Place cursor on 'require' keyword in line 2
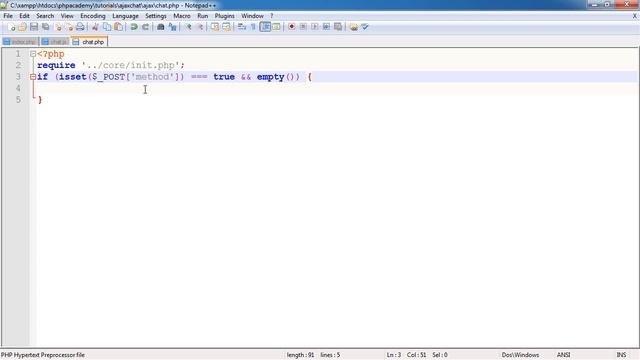 [x=56, y=65]
